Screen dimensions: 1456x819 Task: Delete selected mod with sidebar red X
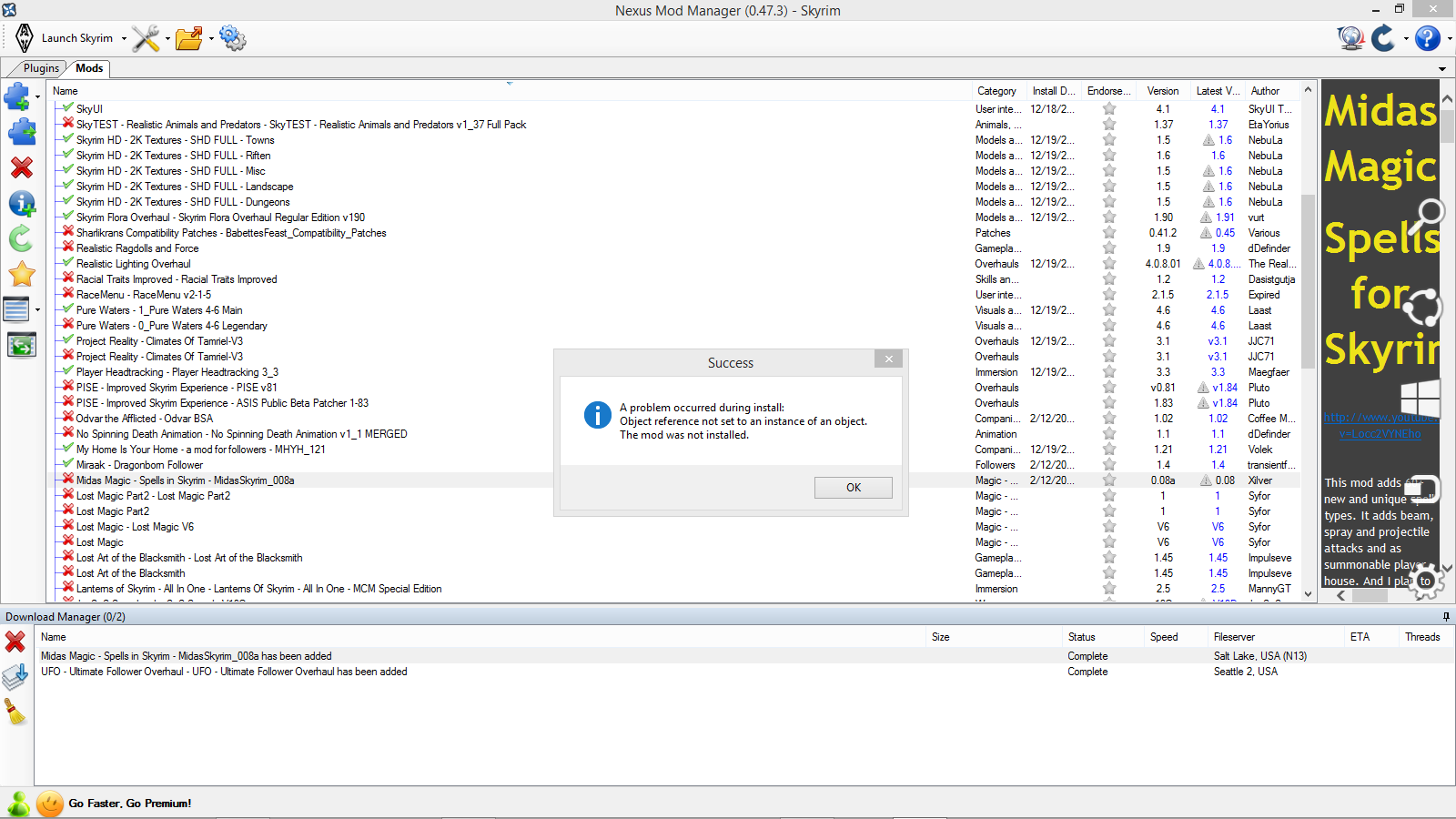click(22, 167)
